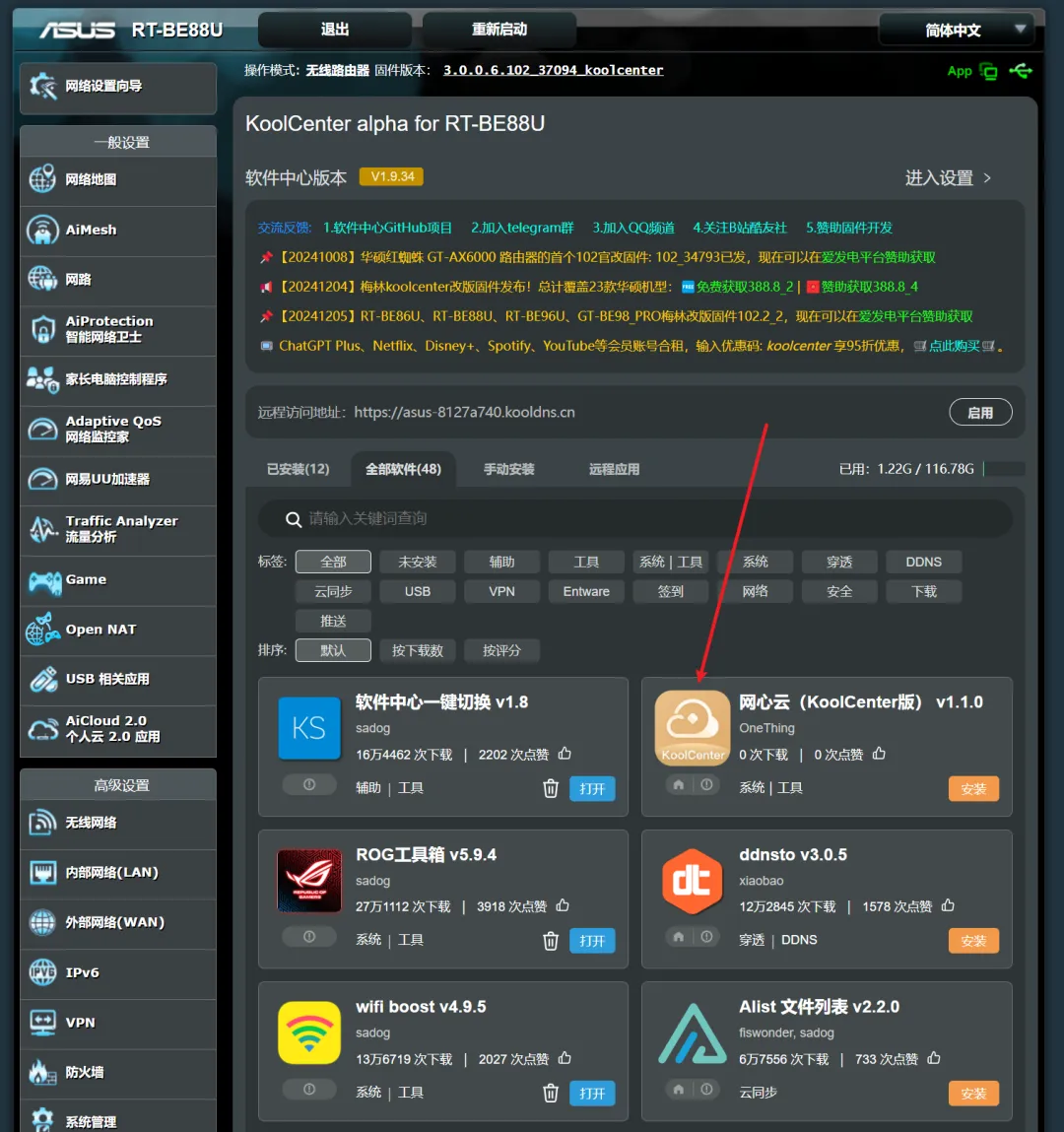Viewport: 1064px width, 1132px height.
Task: Expand 进入设置 chevron
Action: [987, 178]
